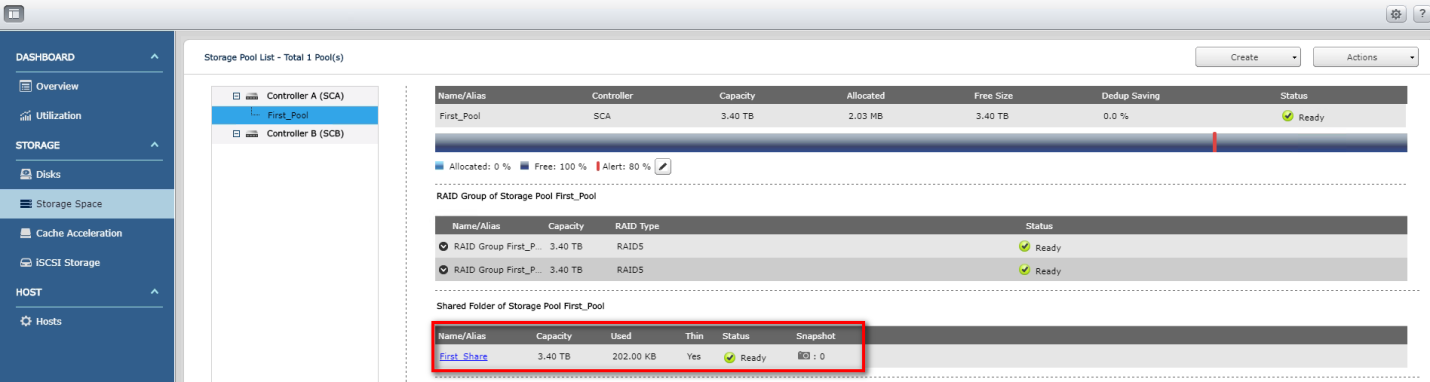Open the help question mark icon
This screenshot has height=382, width=1430.
pos(1420,14)
